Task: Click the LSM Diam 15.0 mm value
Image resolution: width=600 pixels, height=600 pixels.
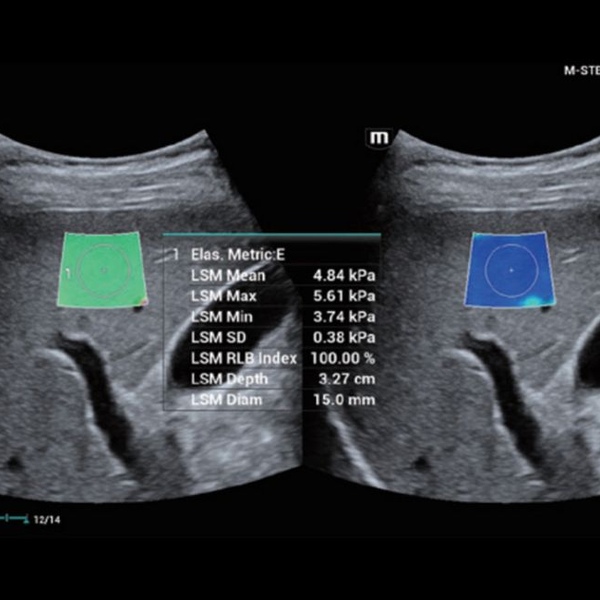Action: pyautogui.click(x=344, y=400)
